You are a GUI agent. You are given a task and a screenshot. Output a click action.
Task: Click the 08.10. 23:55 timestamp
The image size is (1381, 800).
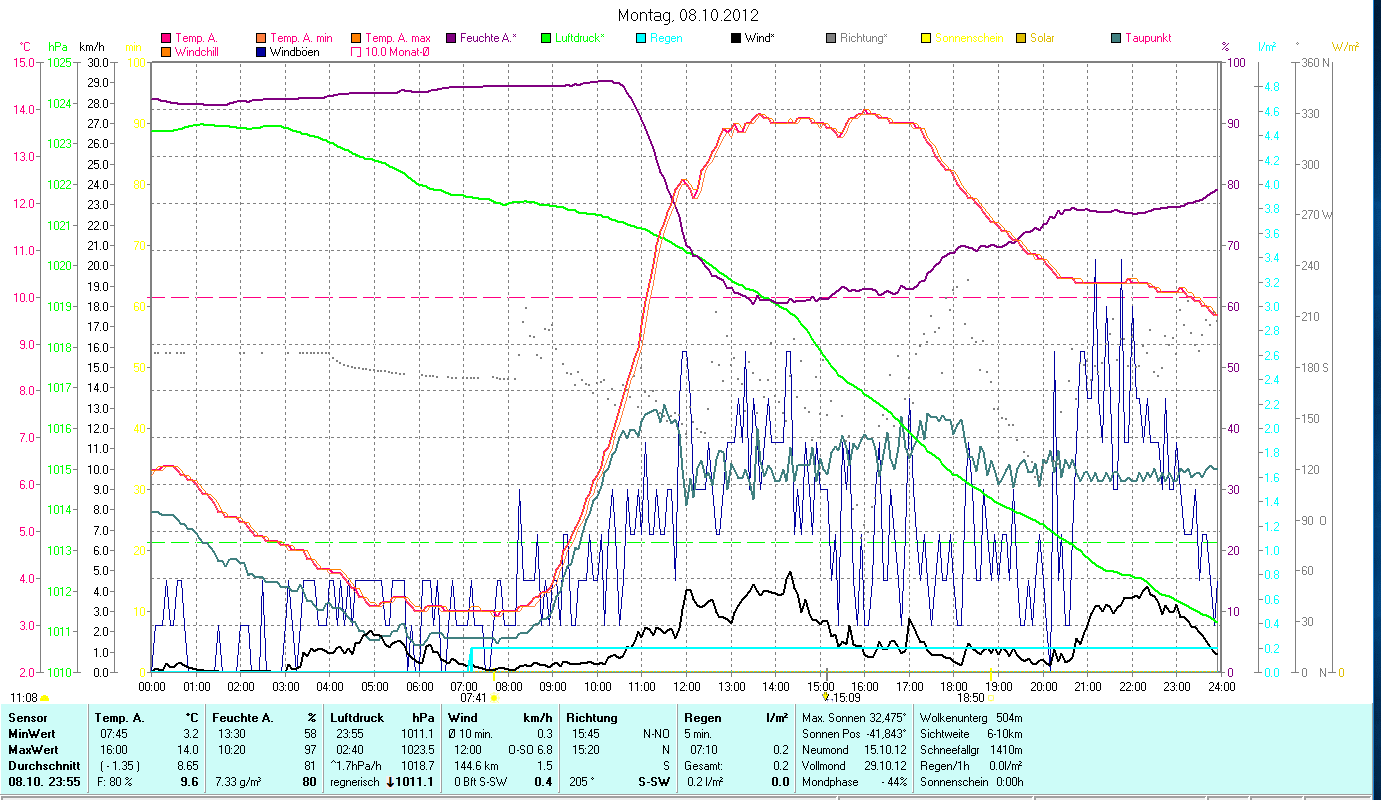(x=43, y=782)
